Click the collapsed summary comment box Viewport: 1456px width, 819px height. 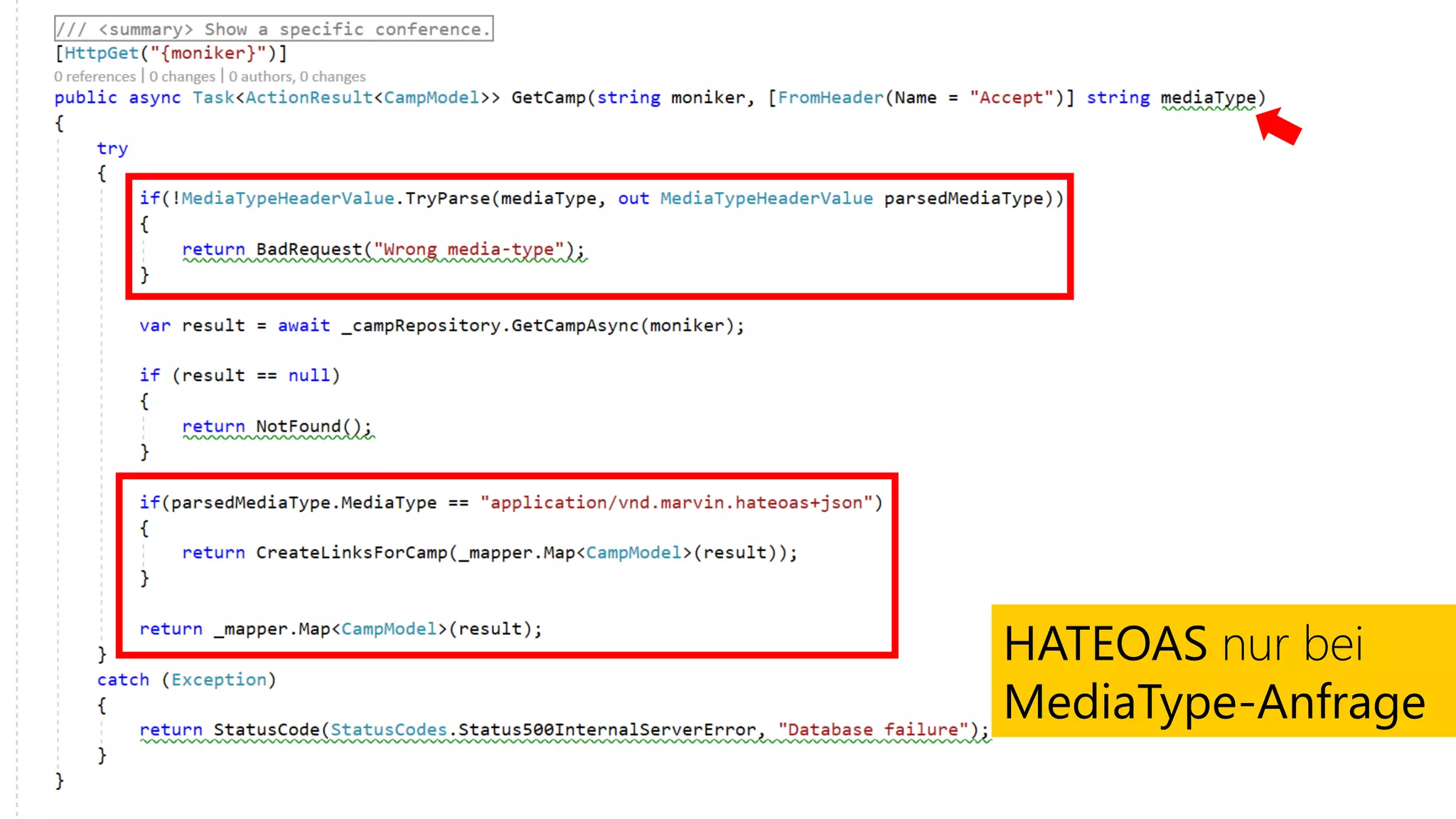click(274, 29)
